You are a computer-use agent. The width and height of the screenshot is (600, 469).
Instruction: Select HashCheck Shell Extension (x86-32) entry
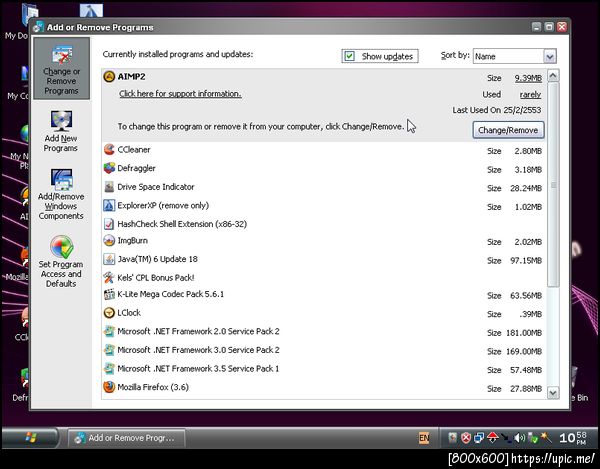click(324, 224)
